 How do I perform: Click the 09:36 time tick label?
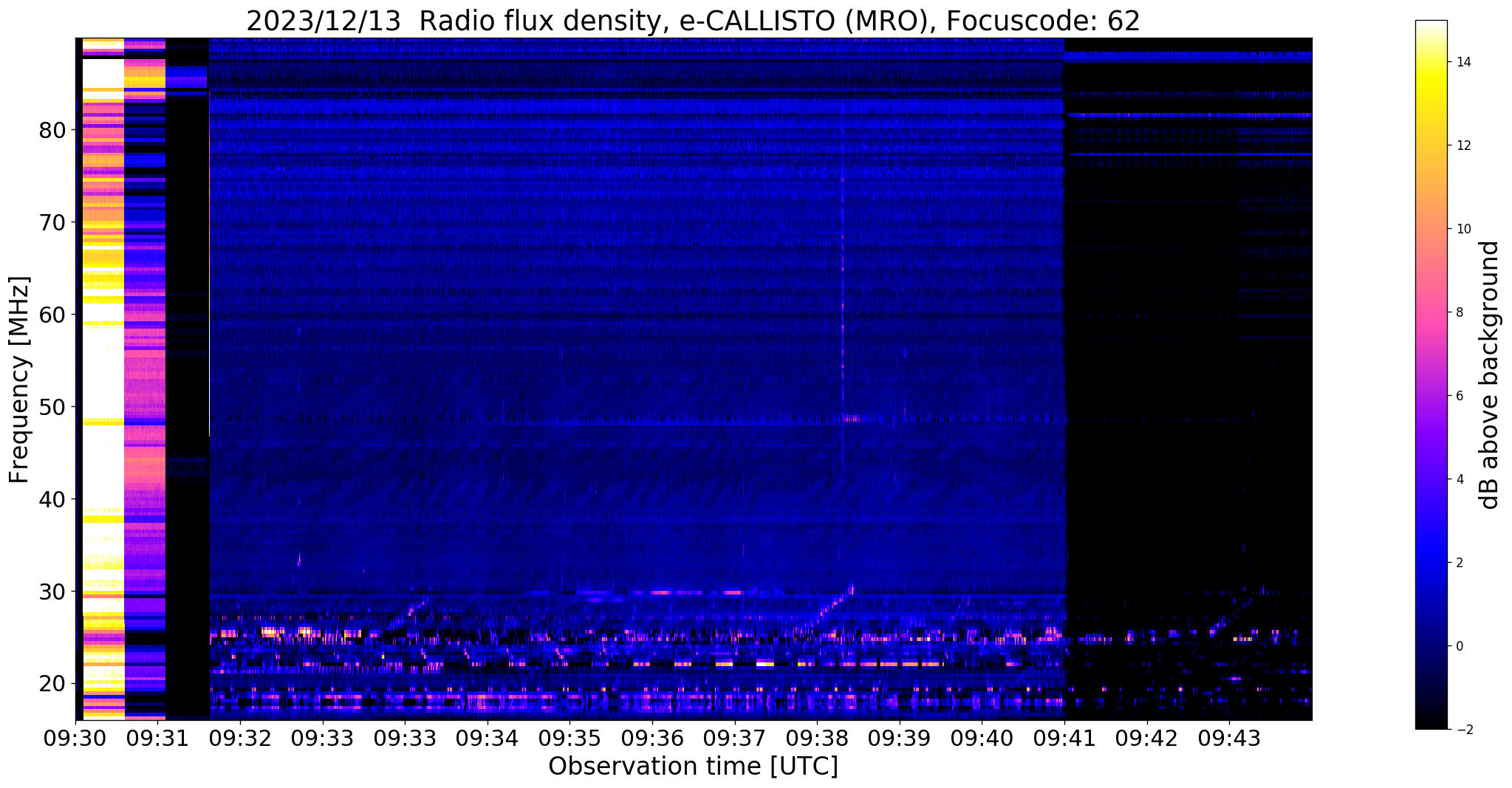pyautogui.click(x=652, y=737)
